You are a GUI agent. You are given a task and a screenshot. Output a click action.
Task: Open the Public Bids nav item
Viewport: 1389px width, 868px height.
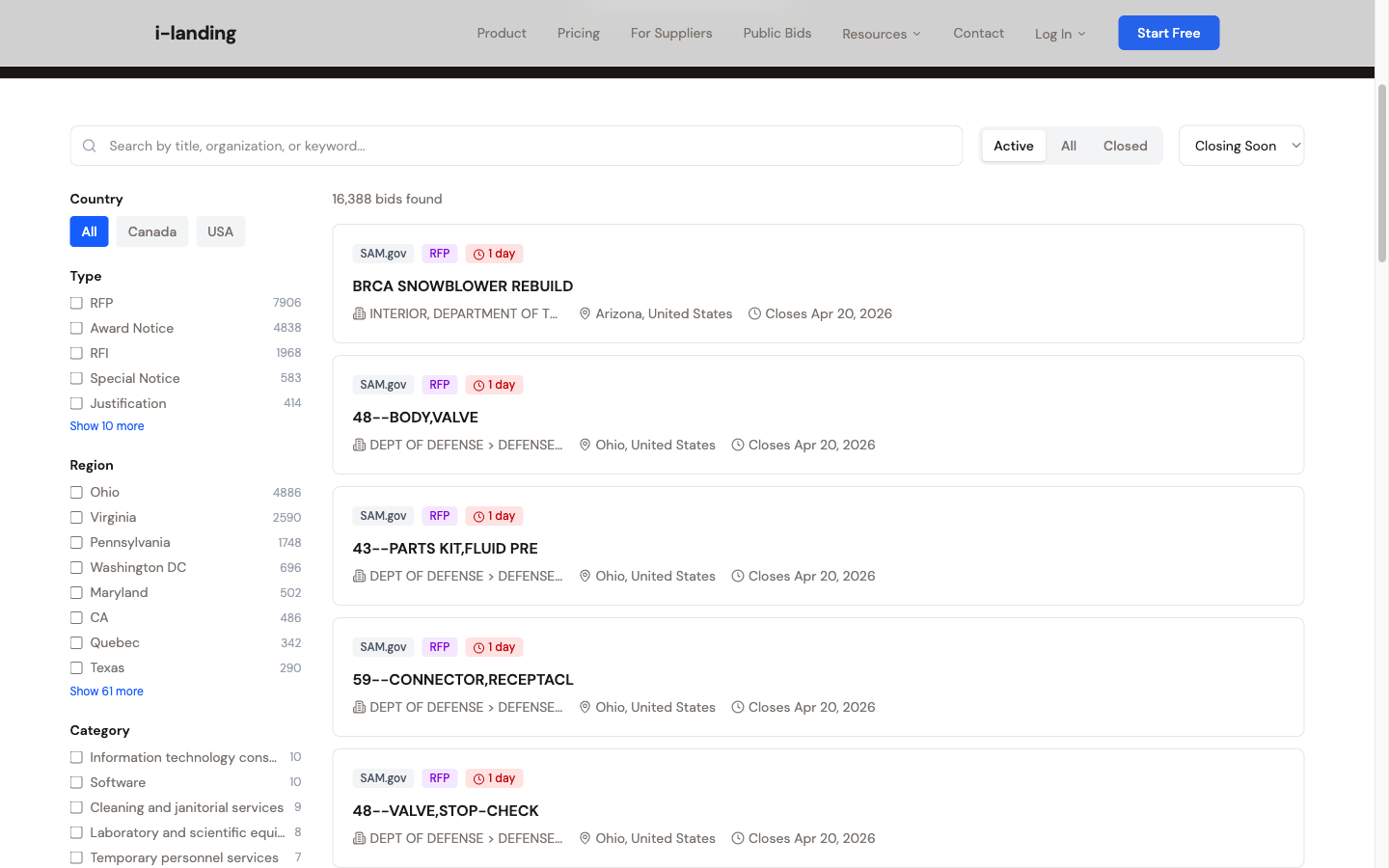(x=777, y=33)
